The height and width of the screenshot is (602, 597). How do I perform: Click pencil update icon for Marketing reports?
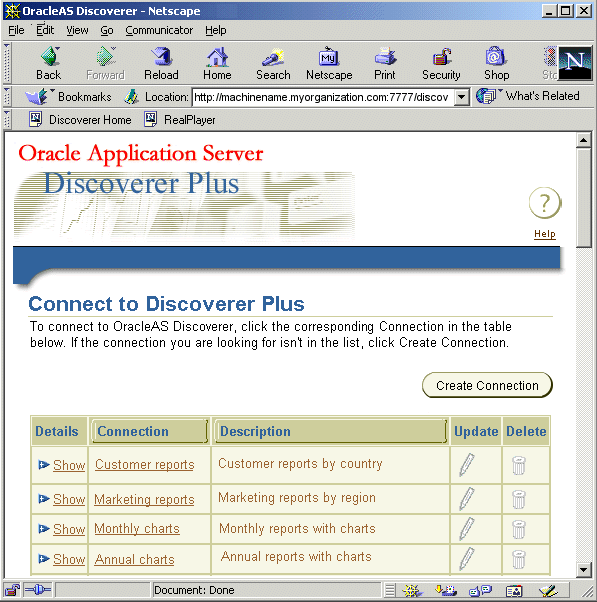coord(467,499)
